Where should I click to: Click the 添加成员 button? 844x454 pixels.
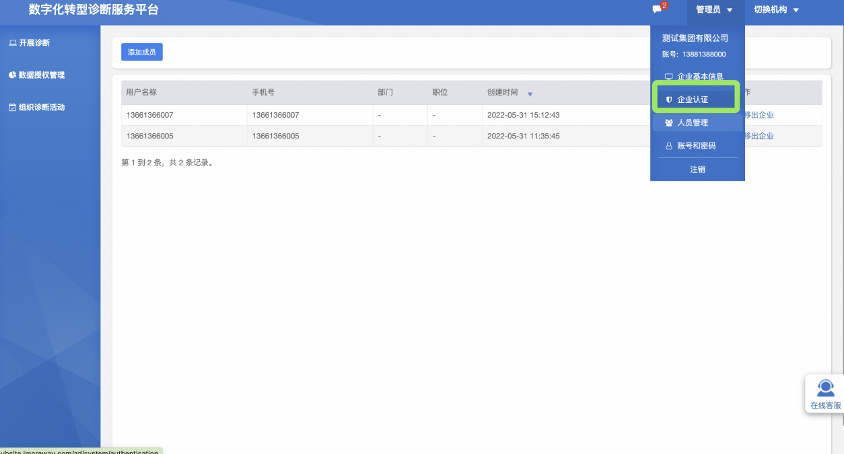point(142,52)
